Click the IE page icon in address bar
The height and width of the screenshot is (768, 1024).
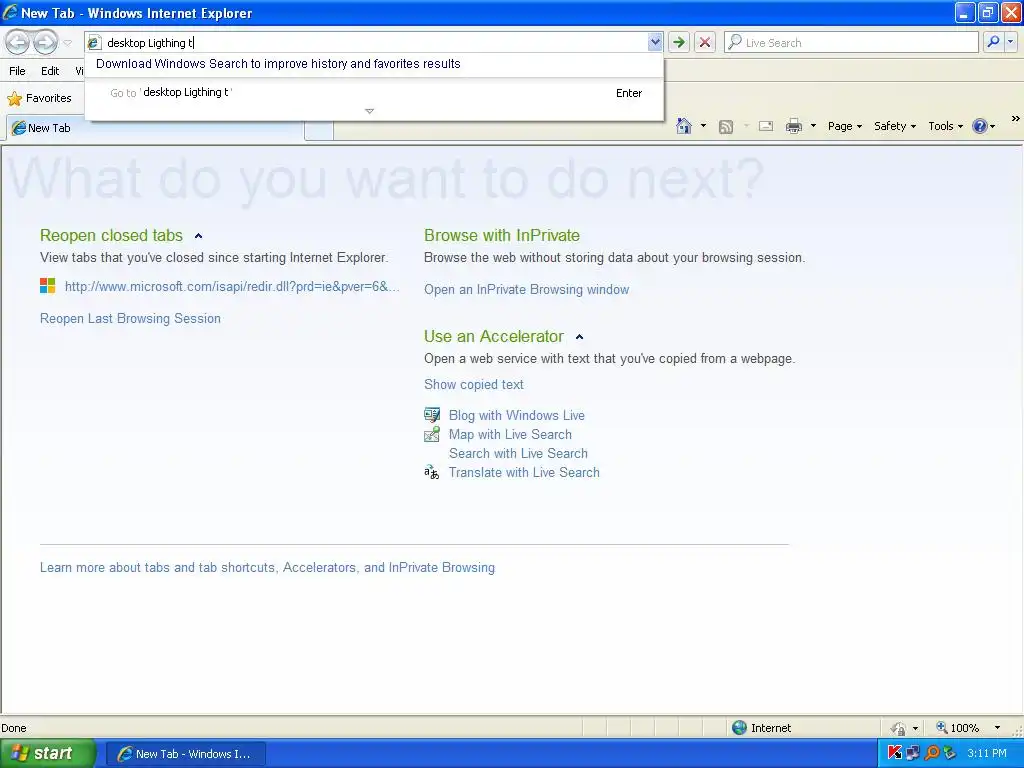[95, 42]
